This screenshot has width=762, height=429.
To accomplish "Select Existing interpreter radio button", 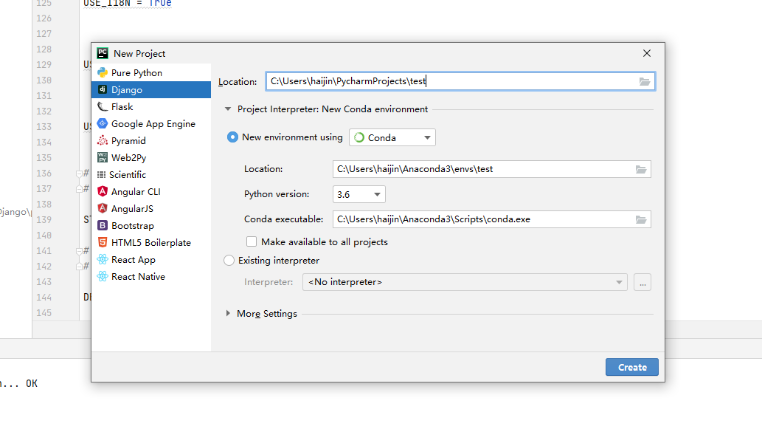I will pyautogui.click(x=229, y=260).
